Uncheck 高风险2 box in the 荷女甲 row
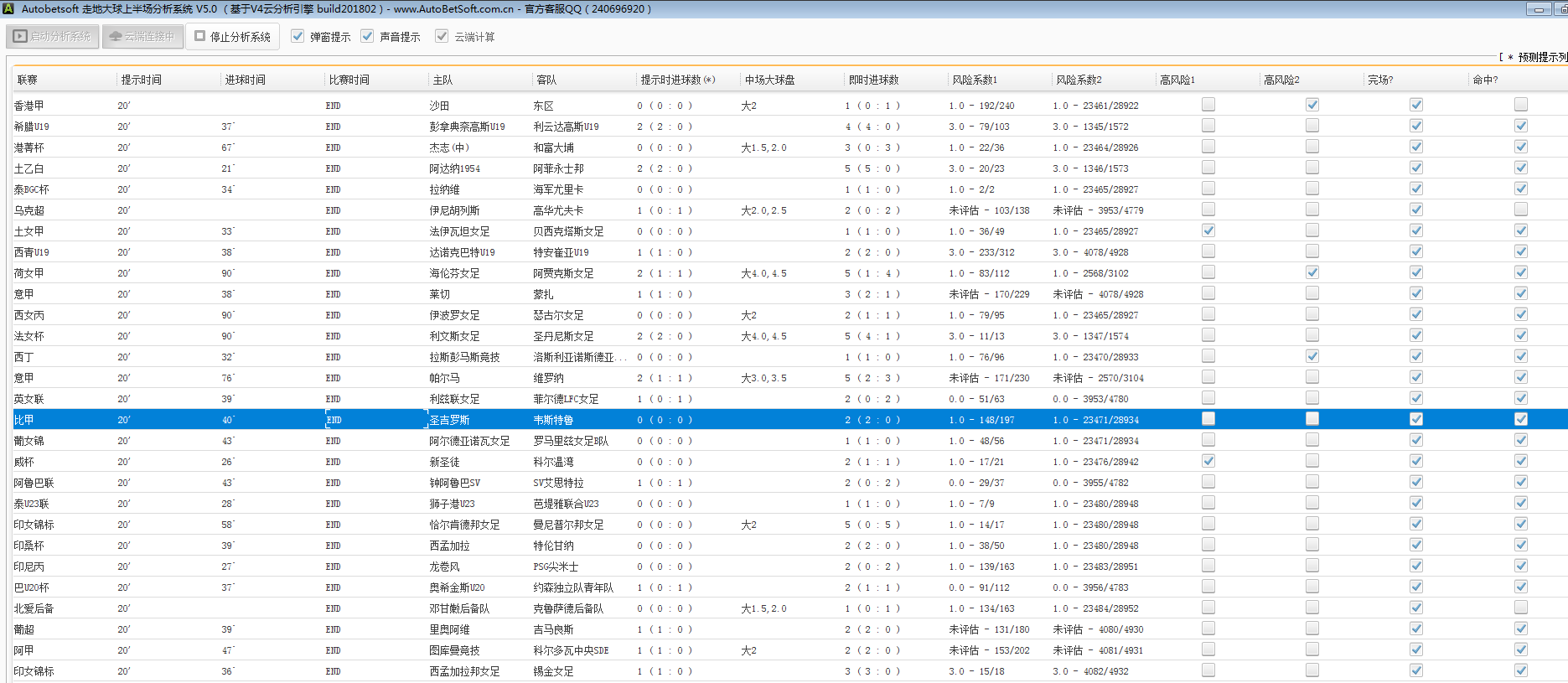 coord(1312,272)
